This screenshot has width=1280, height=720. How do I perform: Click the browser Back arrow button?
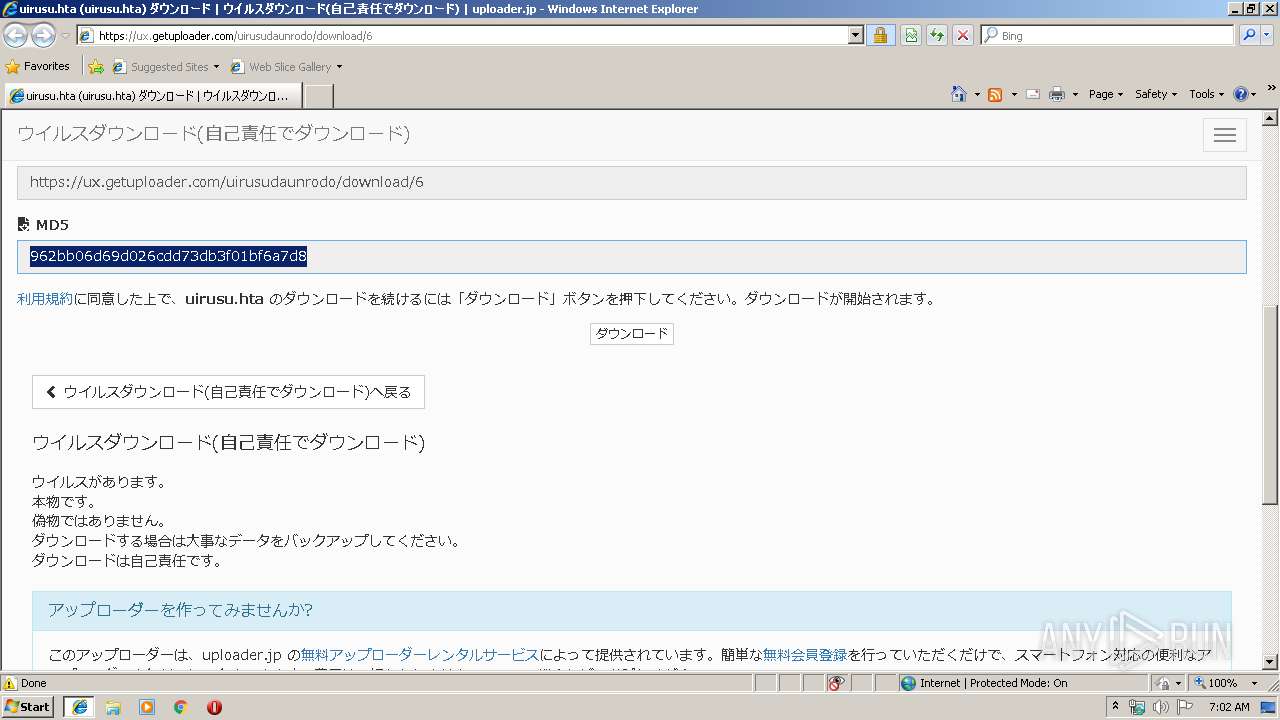pos(15,36)
